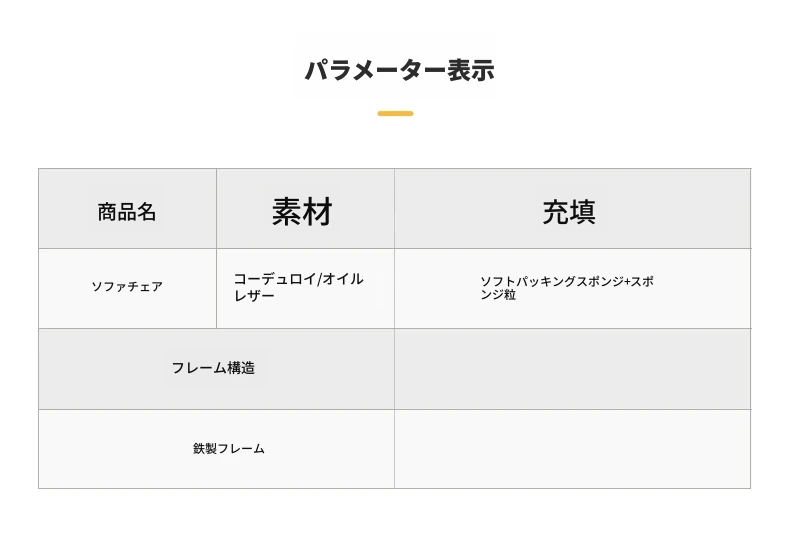The image size is (790, 537).
Task: Select the 素材 header cell
Action: click(305, 209)
